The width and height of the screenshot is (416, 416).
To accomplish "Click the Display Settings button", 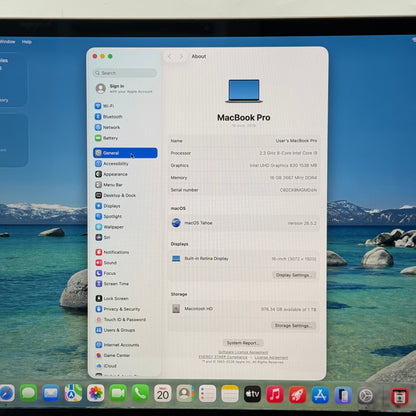I will [x=294, y=275].
